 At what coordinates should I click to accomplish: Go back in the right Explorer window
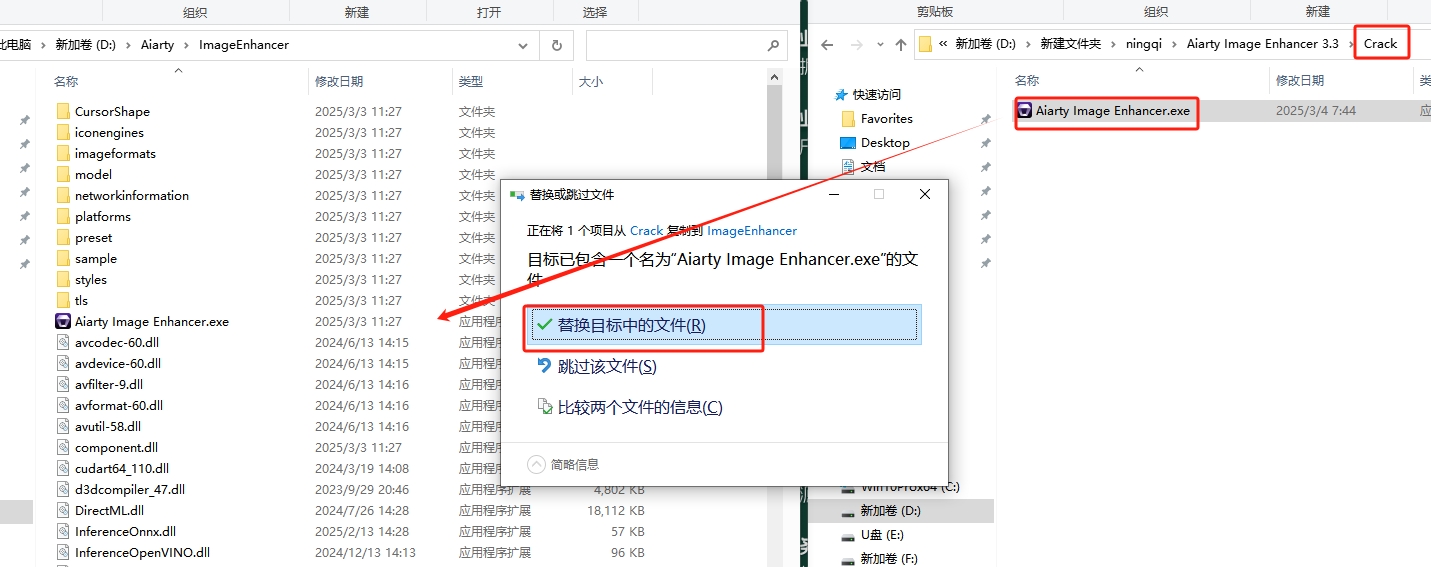[827, 44]
